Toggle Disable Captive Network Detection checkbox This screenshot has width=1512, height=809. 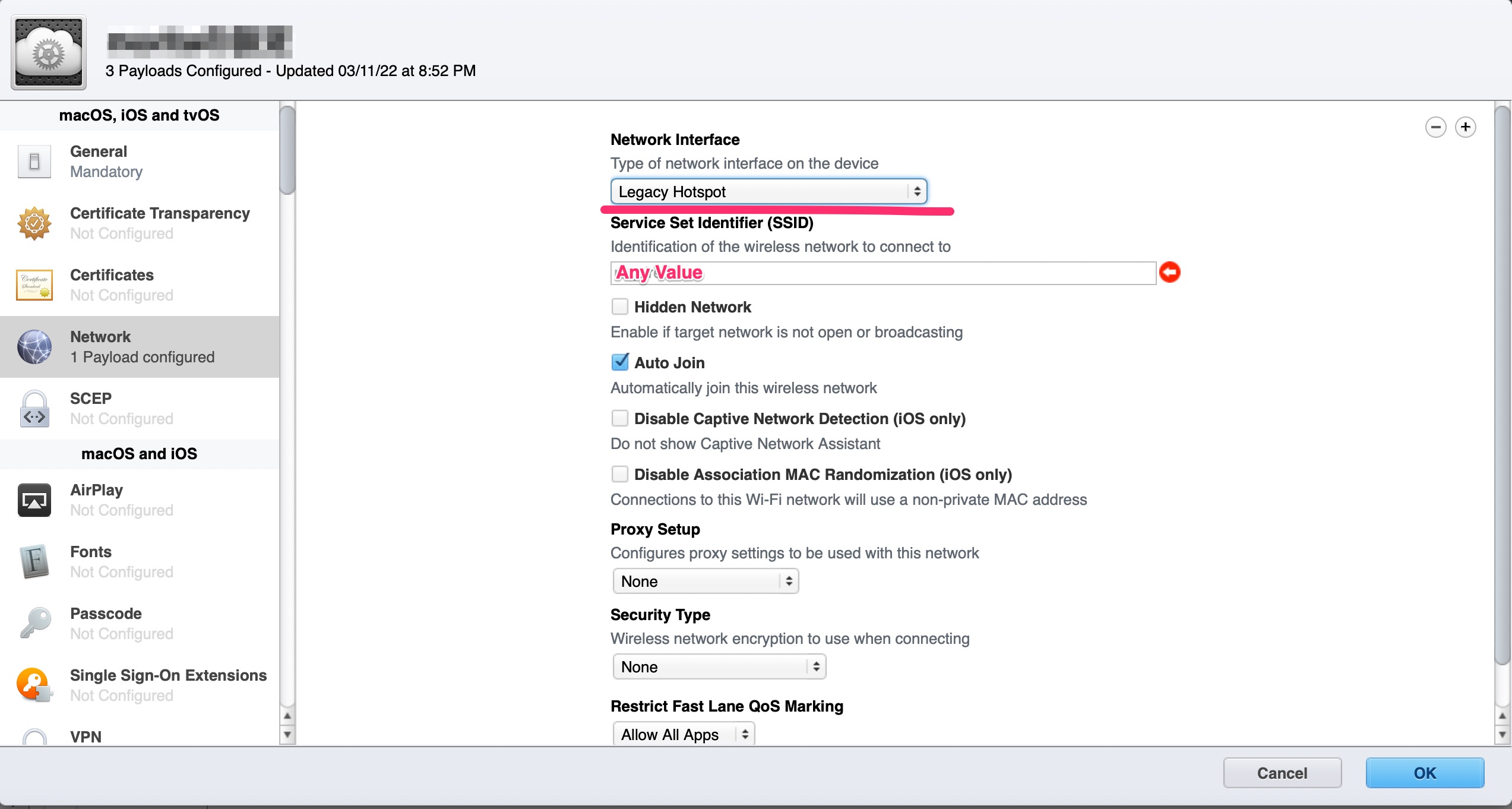click(619, 419)
